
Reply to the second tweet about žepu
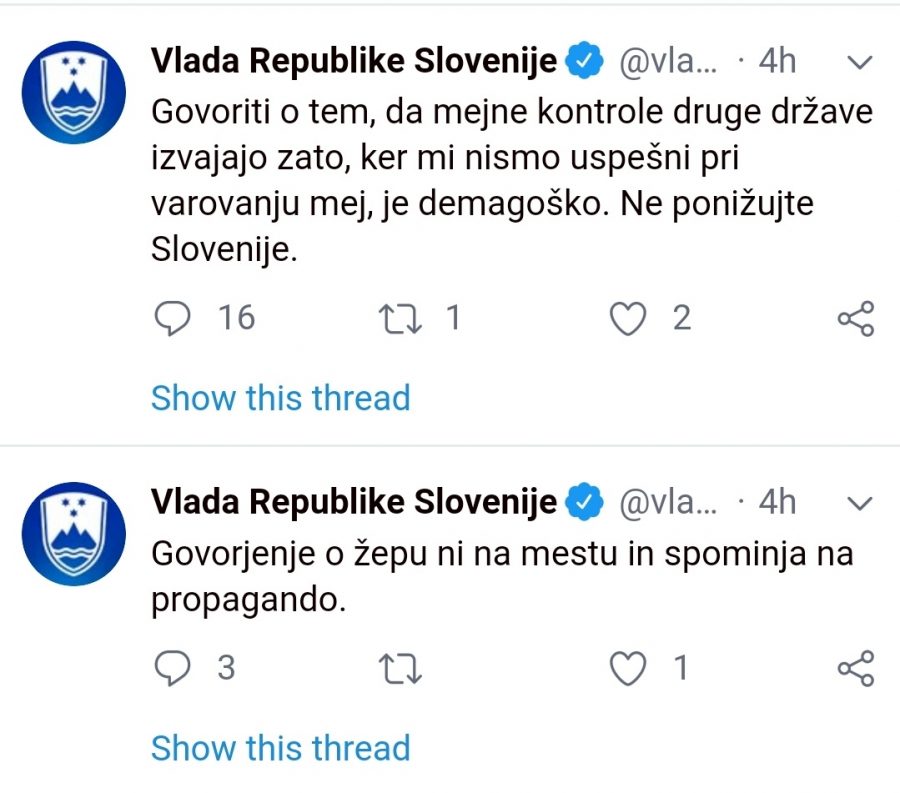pos(172,668)
